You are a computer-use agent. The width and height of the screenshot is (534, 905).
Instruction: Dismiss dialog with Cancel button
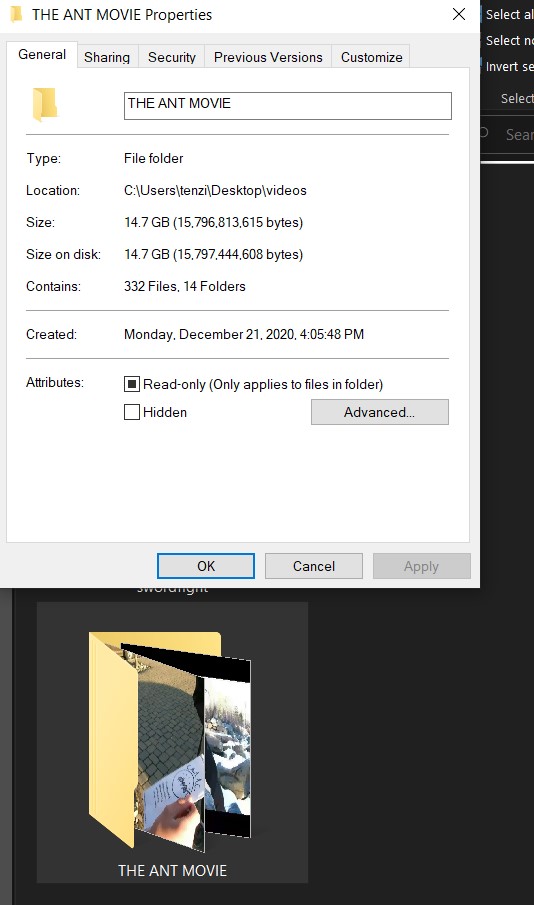click(313, 566)
